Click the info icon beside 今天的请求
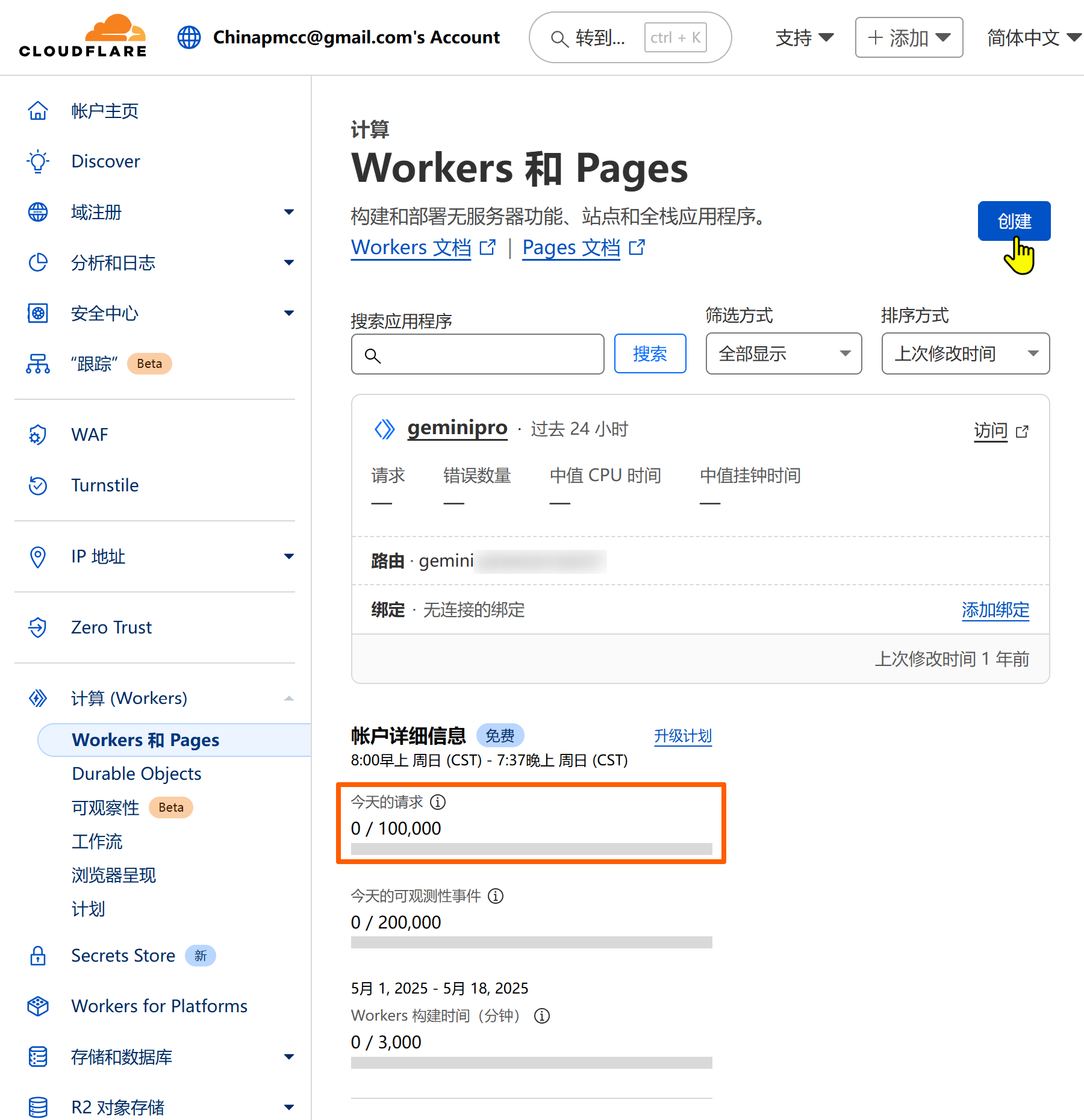The width and height of the screenshot is (1084, 1120). pyautogui.click(x=438, y=802)
